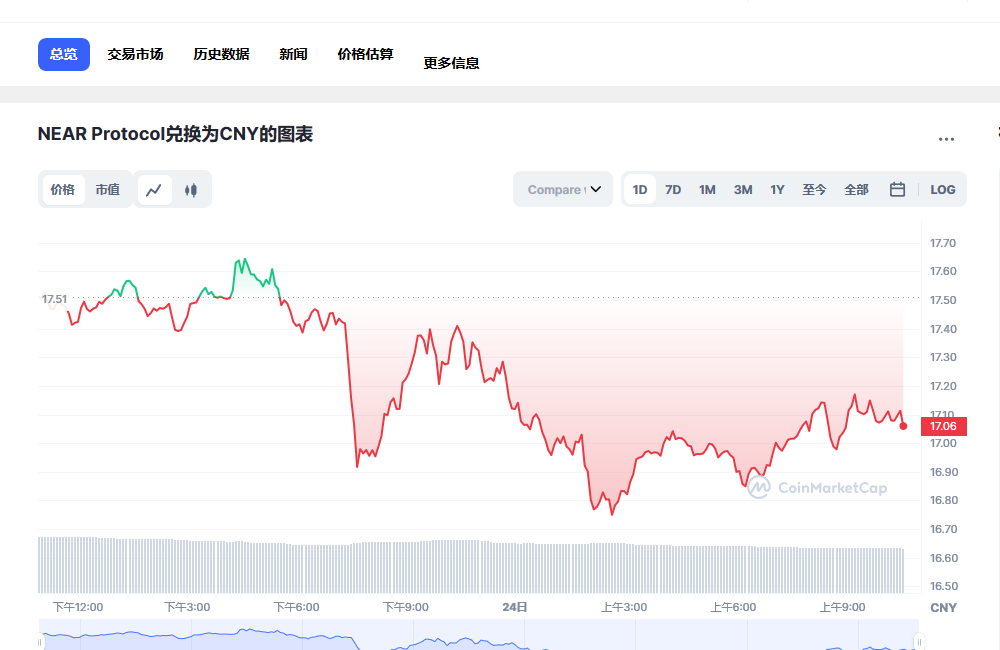Select the 价格 price toggle
This screenshot has width=1000, height=650.
click(x=62, y=189)
